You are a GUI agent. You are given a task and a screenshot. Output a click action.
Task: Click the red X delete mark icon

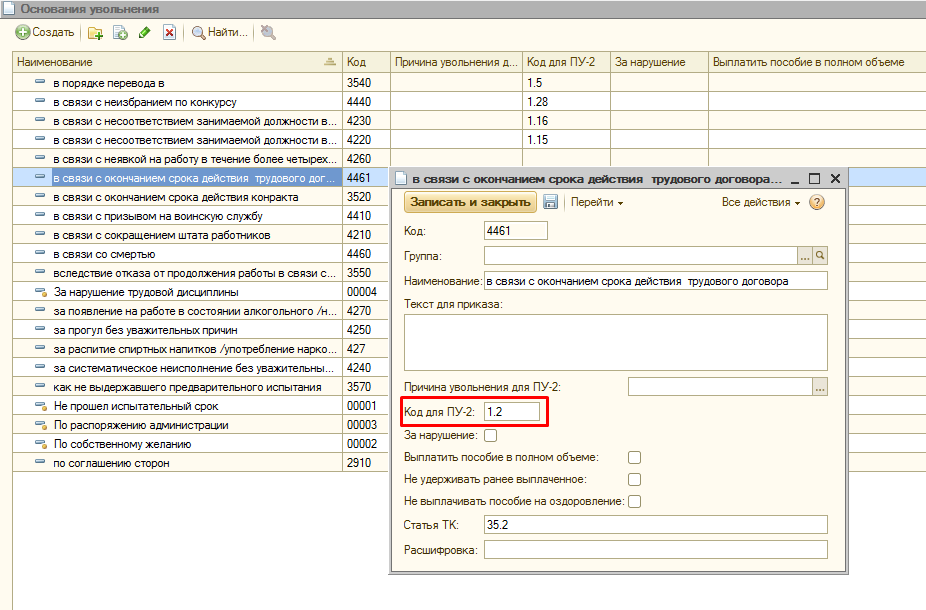coord(169,32)
